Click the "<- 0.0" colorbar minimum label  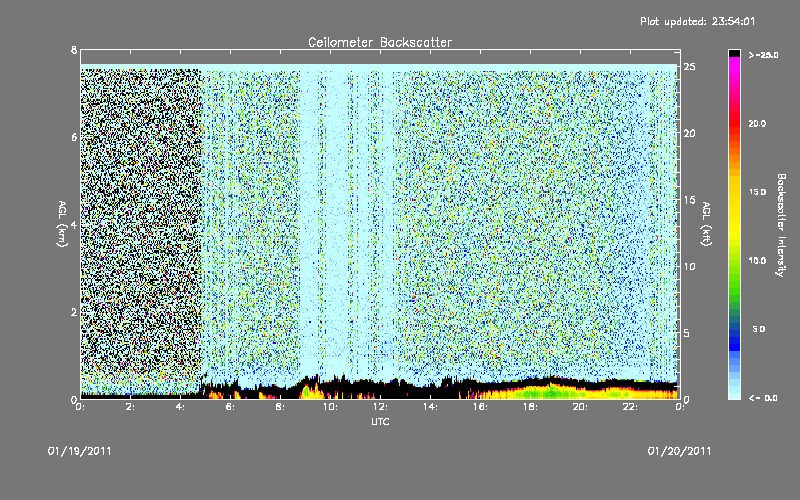(763, 398)
